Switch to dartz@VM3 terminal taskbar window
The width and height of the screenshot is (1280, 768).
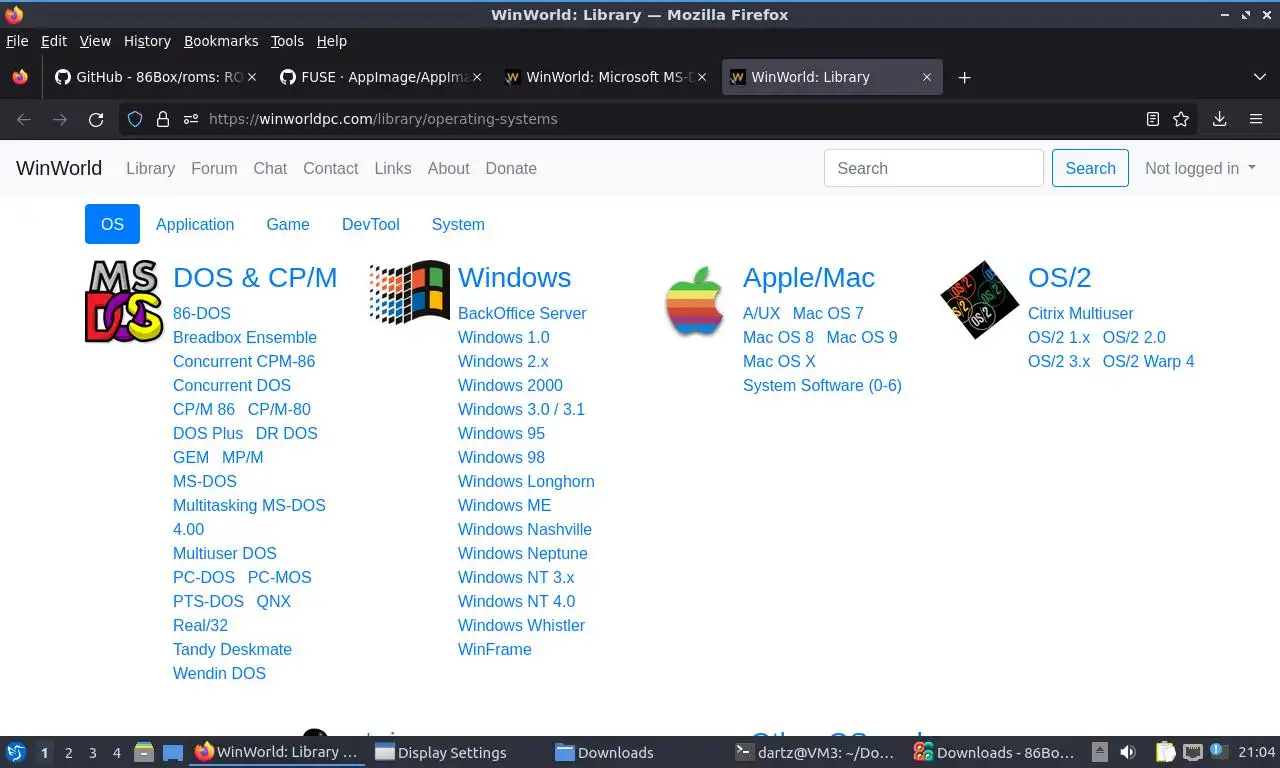click(815, 752)
